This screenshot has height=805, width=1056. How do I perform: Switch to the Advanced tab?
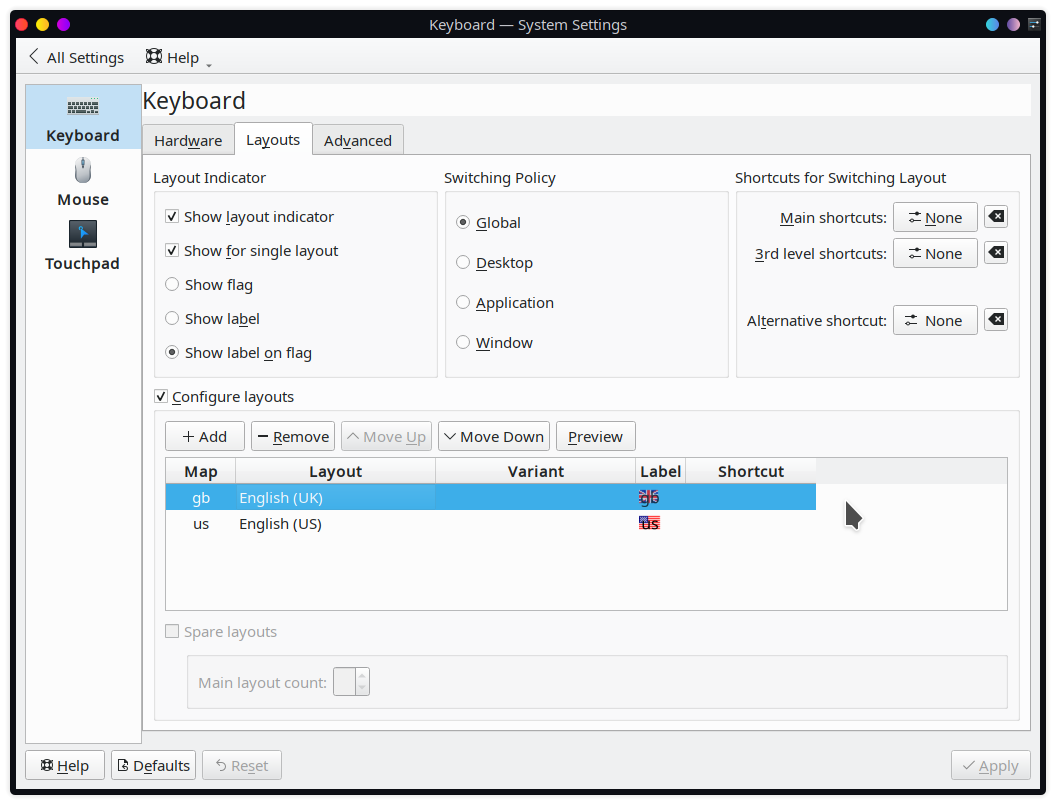(357, 140)
